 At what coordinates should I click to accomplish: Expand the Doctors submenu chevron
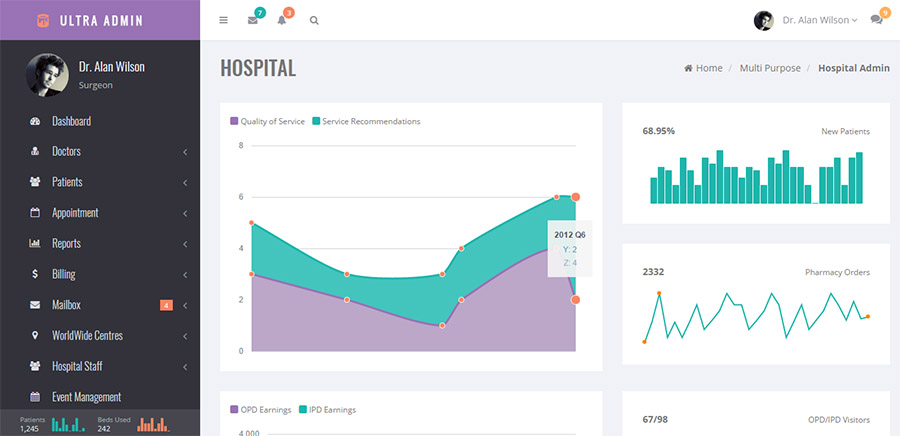click(x=185, y=152)
